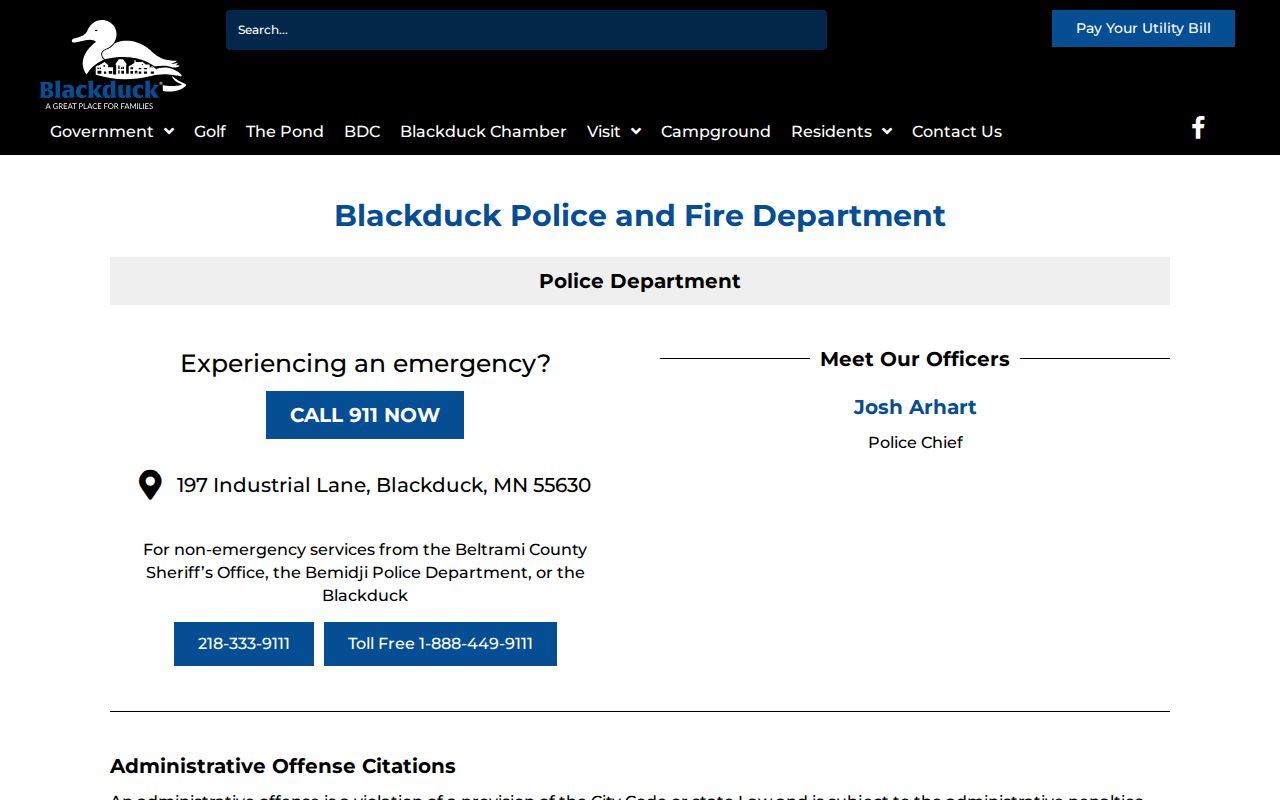Click the map pin location icon

click(x=150, y=485)
